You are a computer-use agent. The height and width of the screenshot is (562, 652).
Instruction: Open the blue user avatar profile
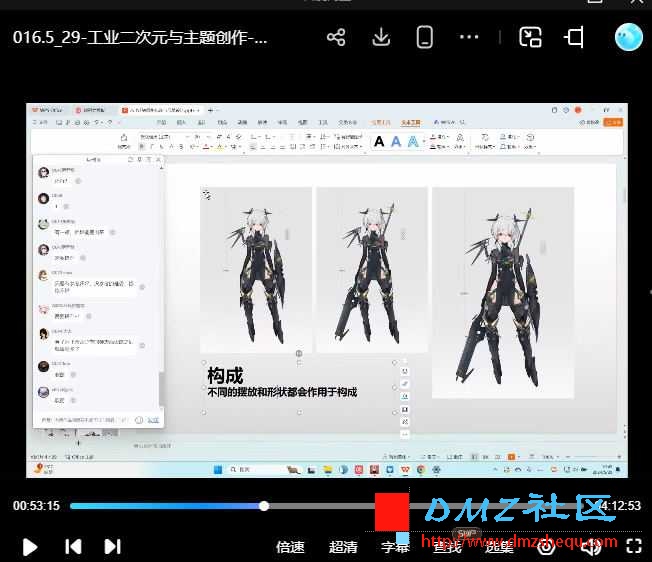point(629,37)
